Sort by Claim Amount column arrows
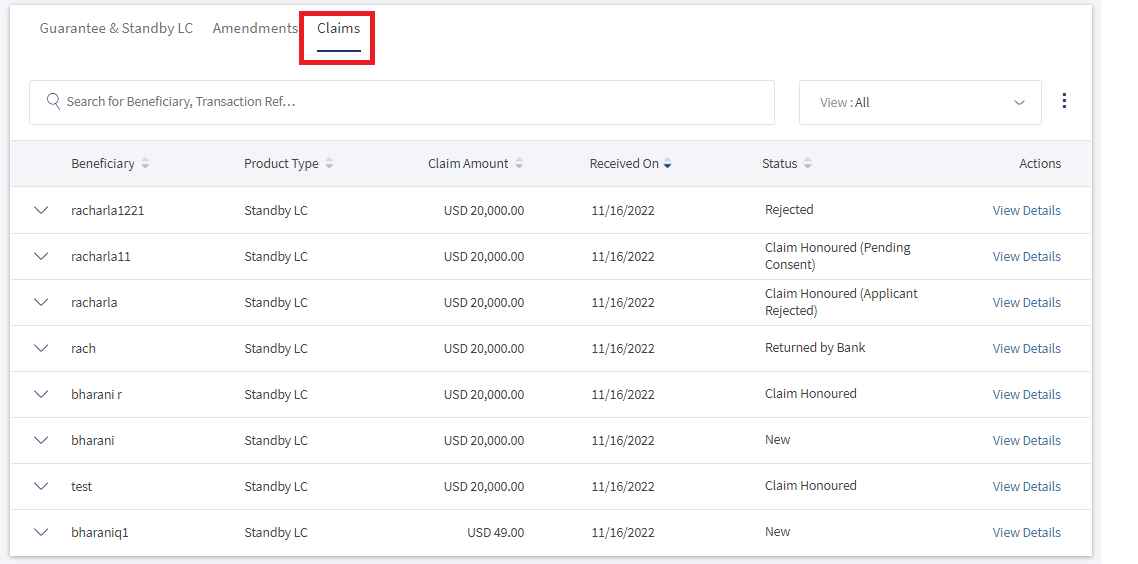This screenshot has height=564, width=1138. 519,164
